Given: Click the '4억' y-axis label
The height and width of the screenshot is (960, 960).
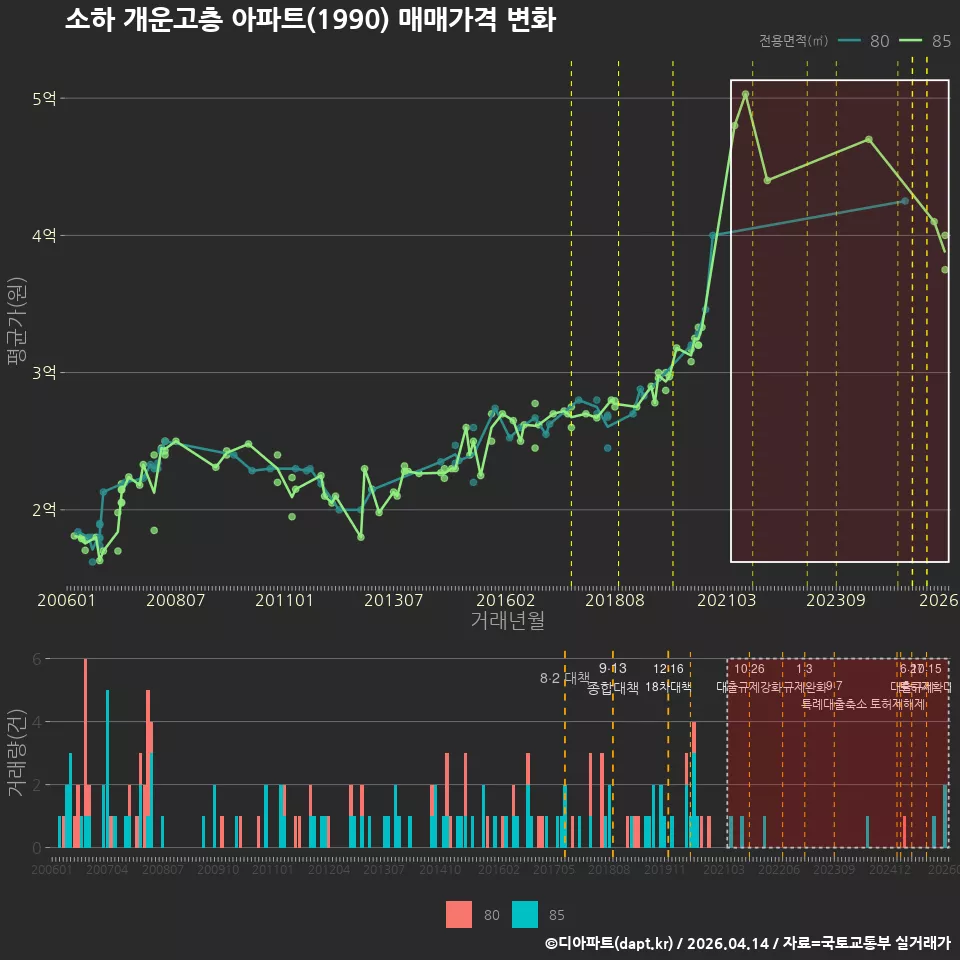Looking at the screenshot, I should [44, 236].
